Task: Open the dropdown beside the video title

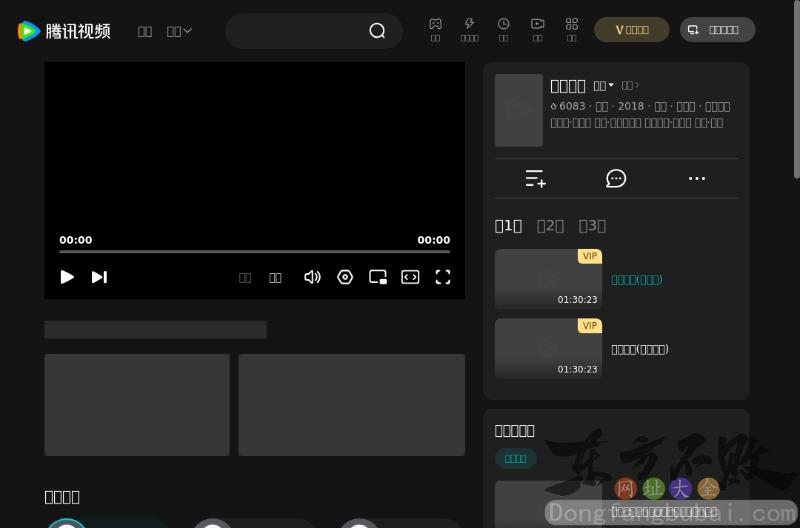Action: coord(604,86)
